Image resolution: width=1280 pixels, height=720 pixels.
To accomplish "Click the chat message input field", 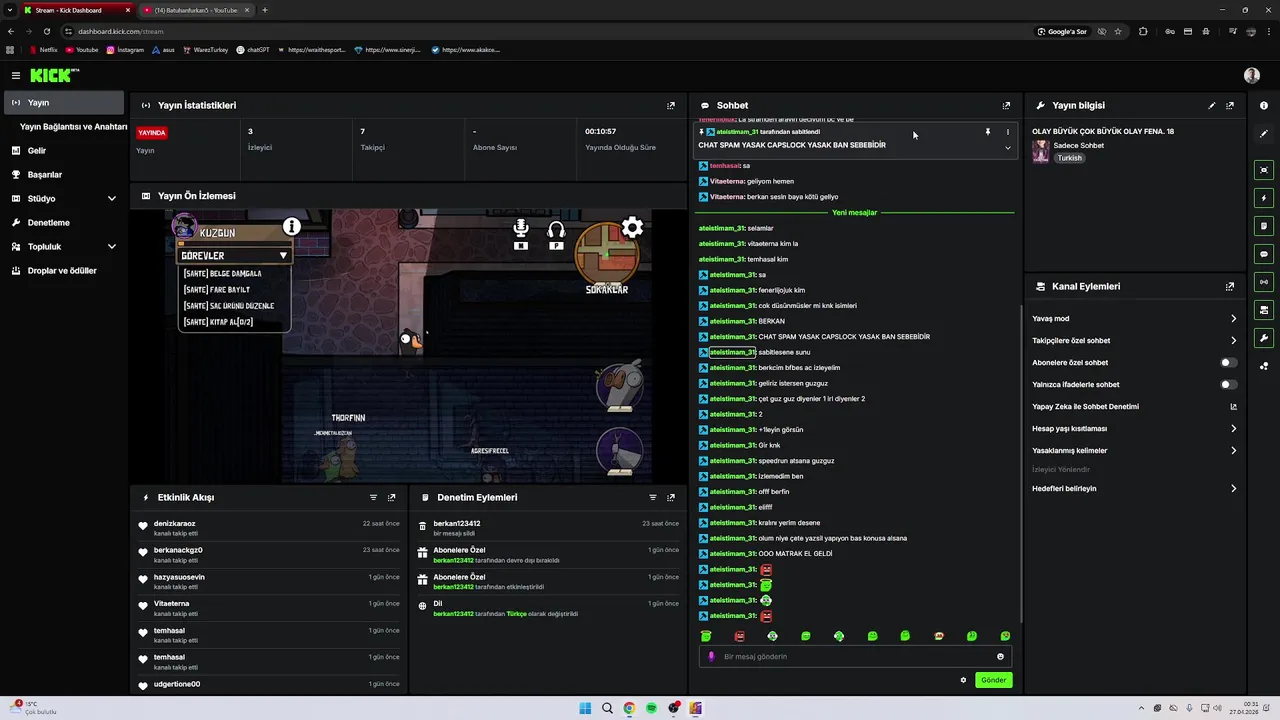I will [x=855, y=656].
